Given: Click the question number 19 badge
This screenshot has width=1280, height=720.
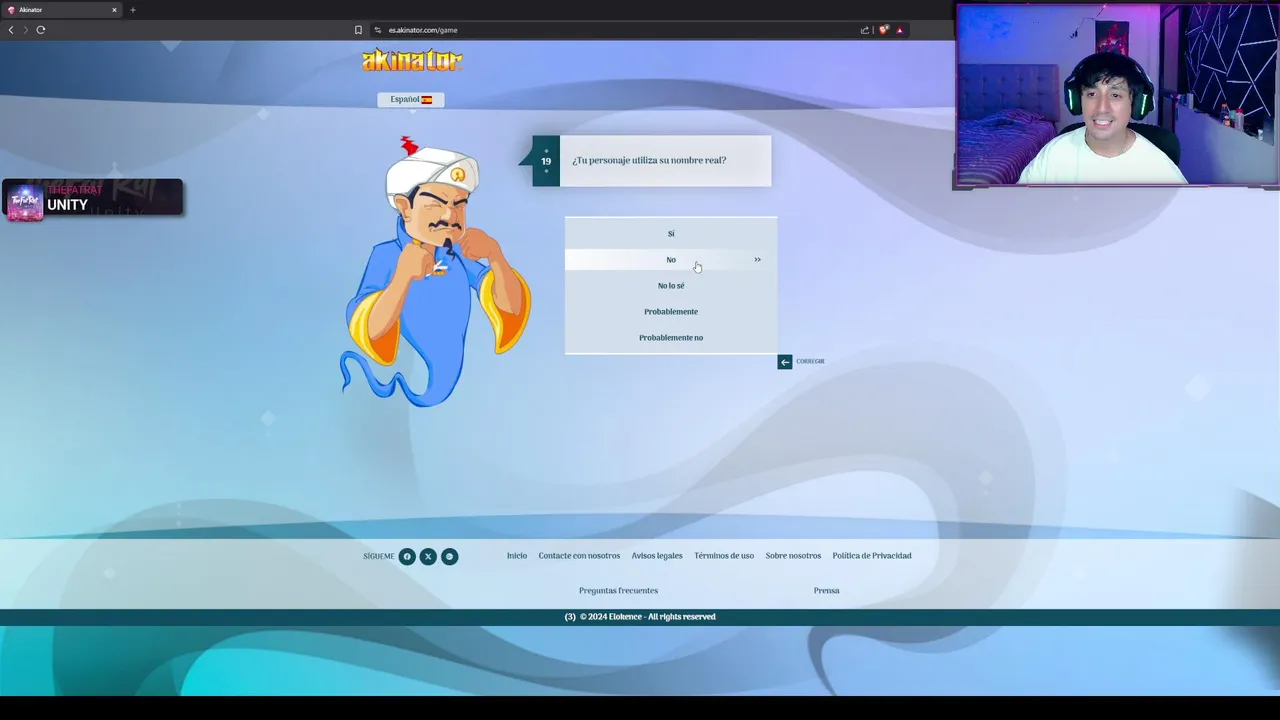Looking at the screenshot, I should coord(546,161).
